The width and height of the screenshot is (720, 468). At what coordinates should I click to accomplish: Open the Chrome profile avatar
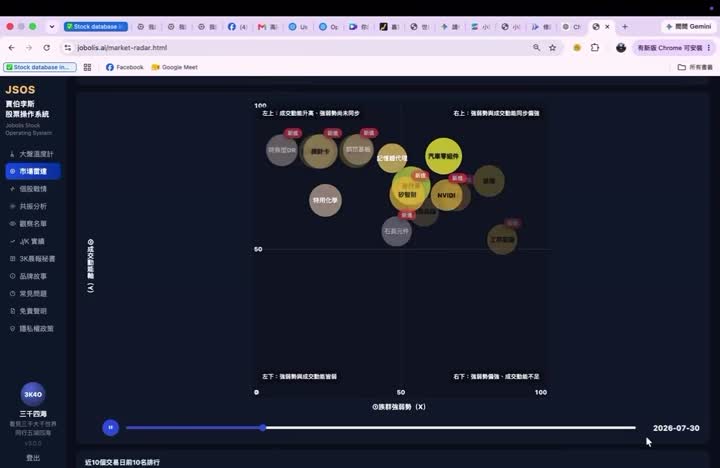621,47
